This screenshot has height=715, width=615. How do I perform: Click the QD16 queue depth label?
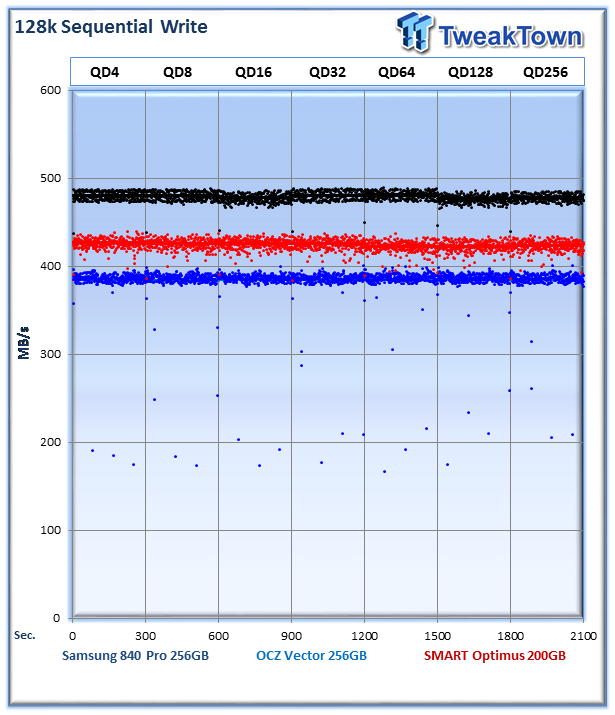click(x=253, y=72)
